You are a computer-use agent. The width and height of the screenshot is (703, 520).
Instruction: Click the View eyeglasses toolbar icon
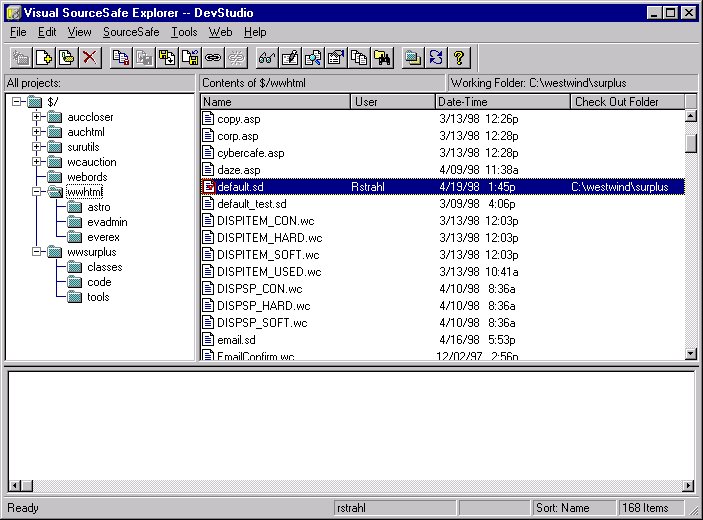point(267,57)
